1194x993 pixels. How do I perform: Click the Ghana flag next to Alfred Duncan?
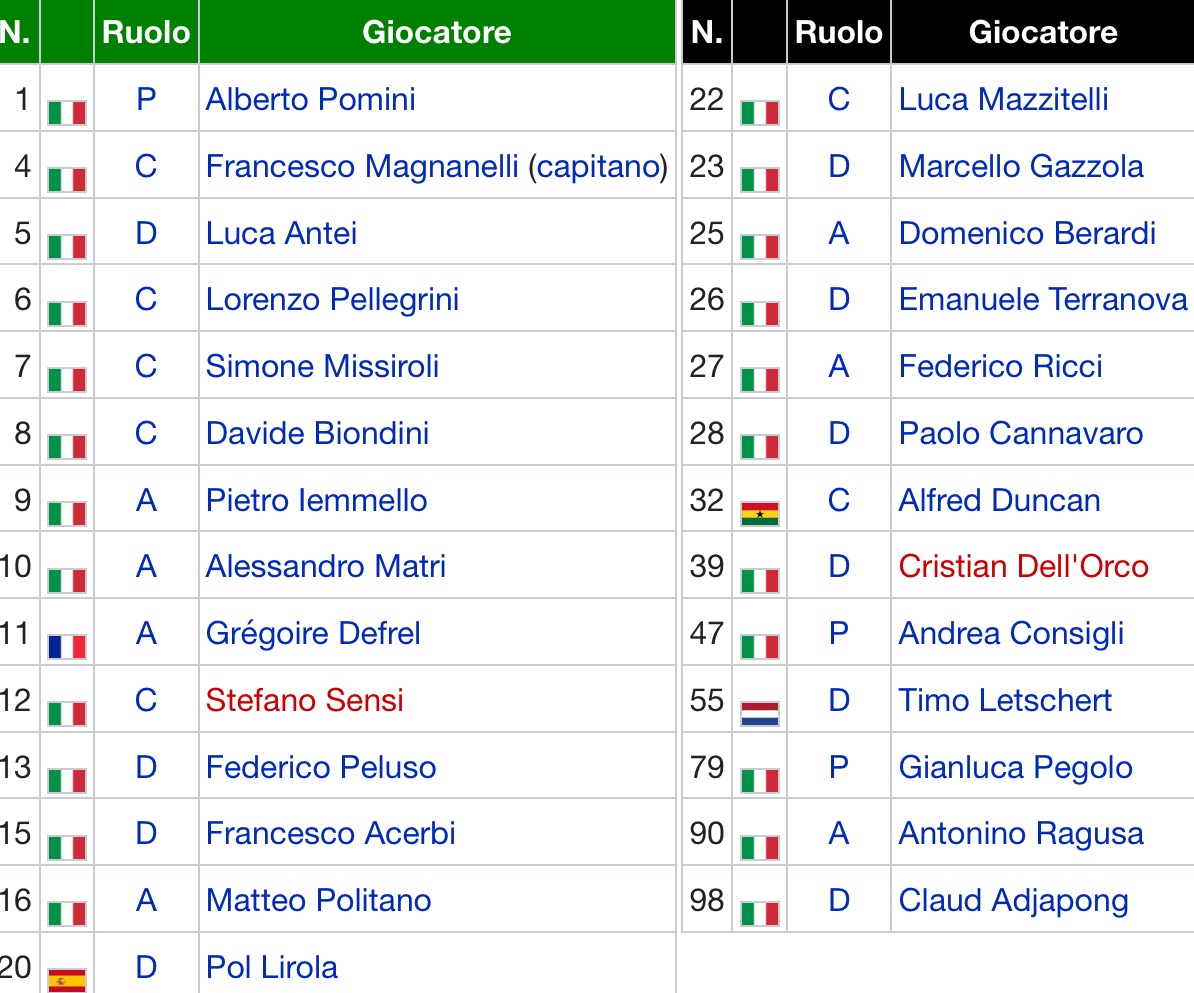coord(760,513)
